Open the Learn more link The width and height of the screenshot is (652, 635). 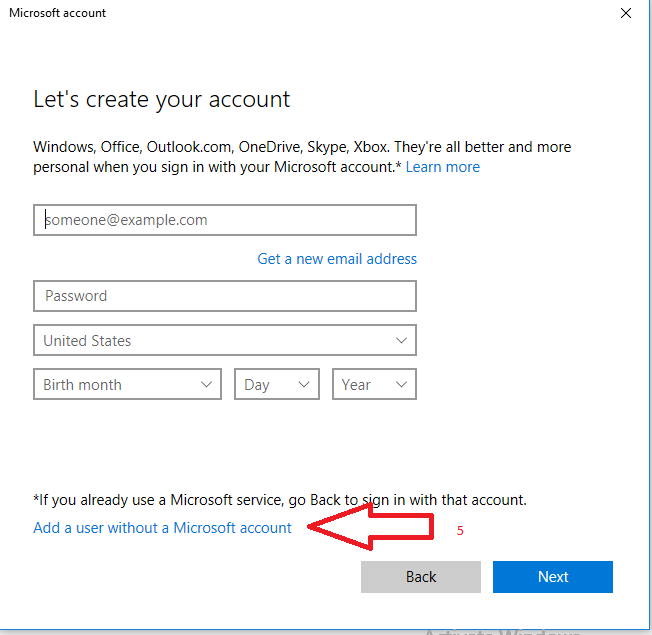442,167
